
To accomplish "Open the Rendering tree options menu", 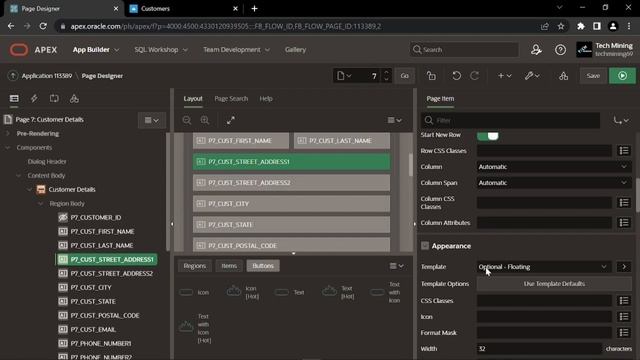I will (151, 120).
